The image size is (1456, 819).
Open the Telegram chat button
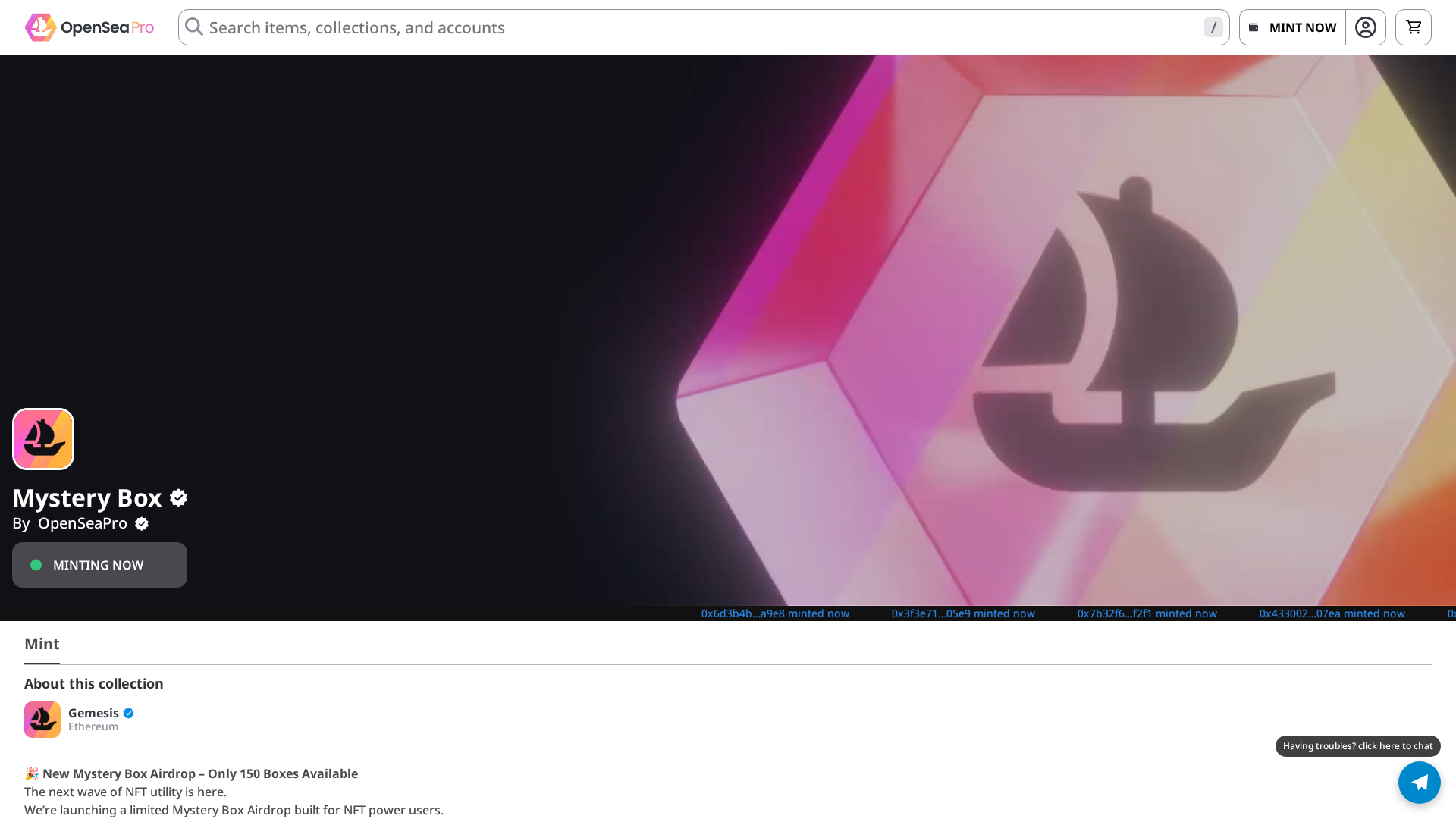pyautogui.click(x=1420, y=783)
